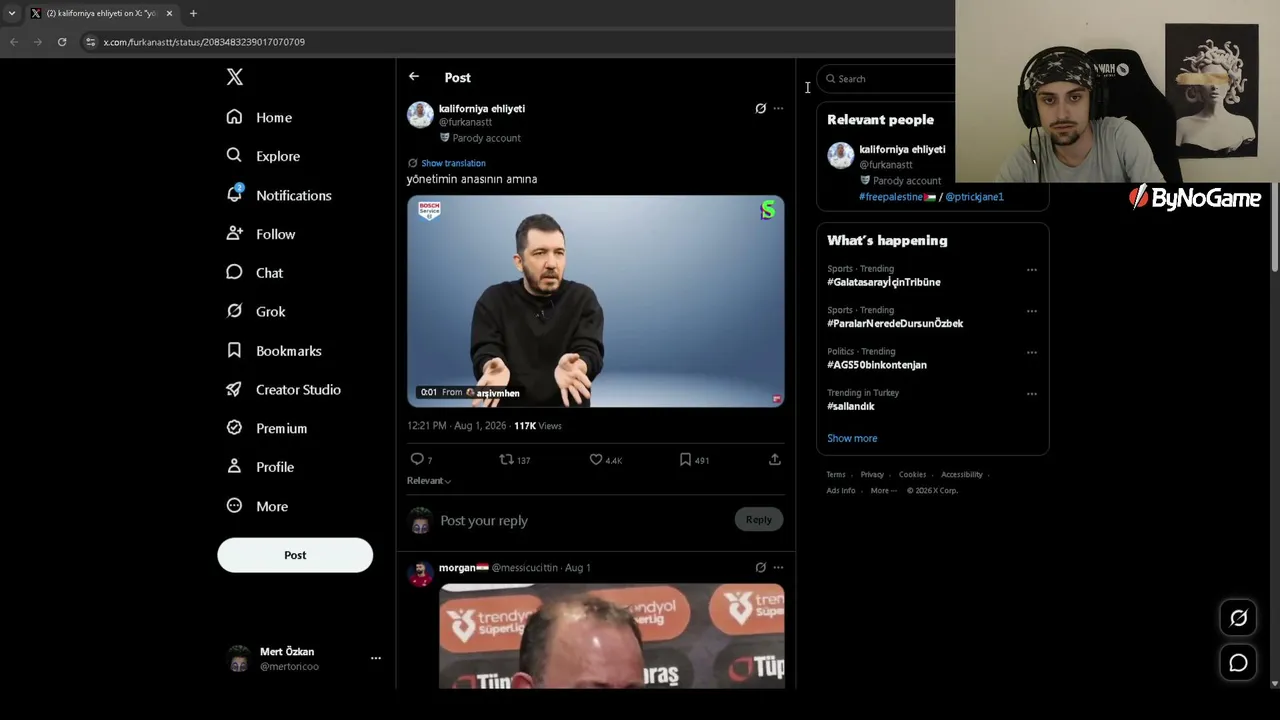Click the Bookmarks icon in the sidebar
This screenshot has width=1280, height=720.
click(x=234, y=350)
